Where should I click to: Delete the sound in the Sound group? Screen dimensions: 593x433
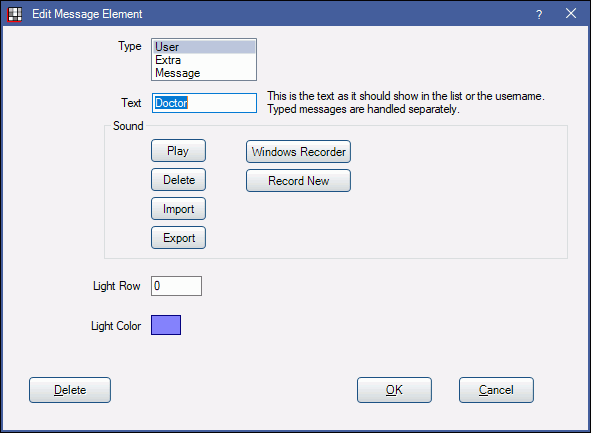point(178,180)
